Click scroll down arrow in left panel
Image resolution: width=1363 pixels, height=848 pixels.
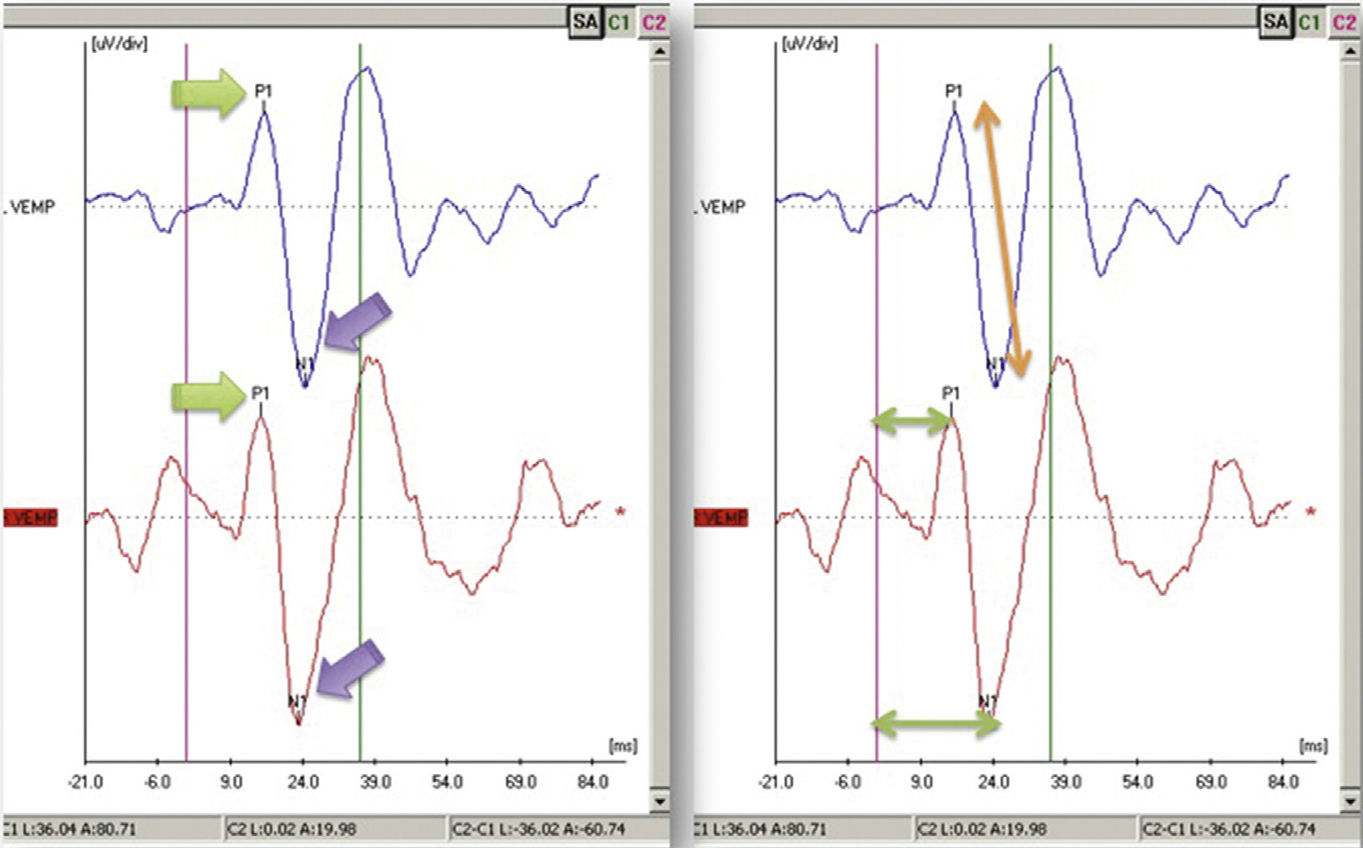coord(659,801)
